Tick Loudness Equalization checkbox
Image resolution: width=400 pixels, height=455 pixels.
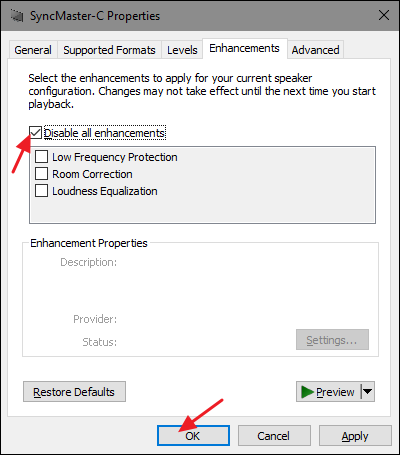point(41,191)
